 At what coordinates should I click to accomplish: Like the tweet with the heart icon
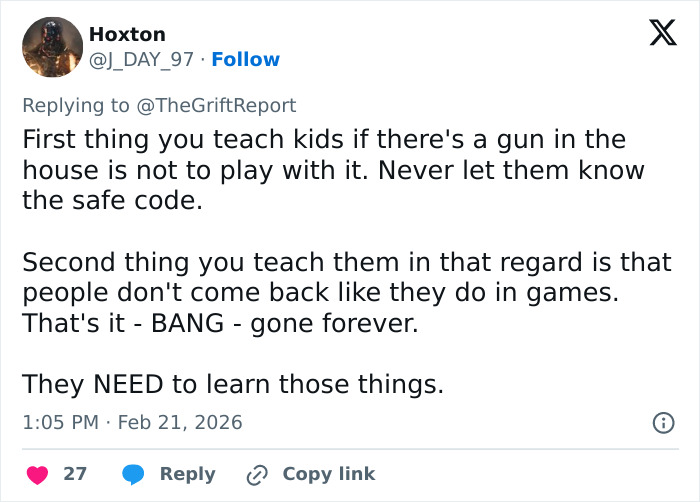coord(37,474)
